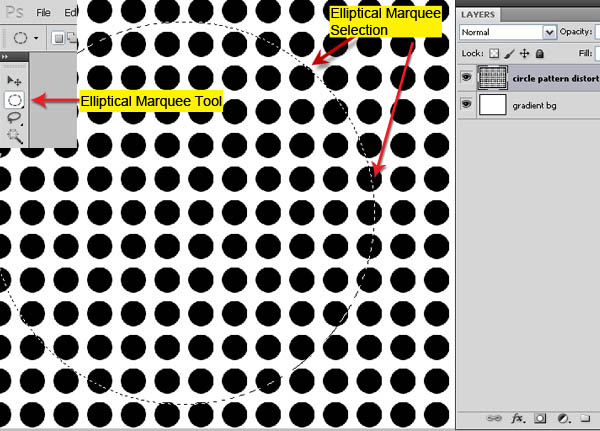Hide the circle pattern distort layer
600x431 pixels.
coord(467,77)
